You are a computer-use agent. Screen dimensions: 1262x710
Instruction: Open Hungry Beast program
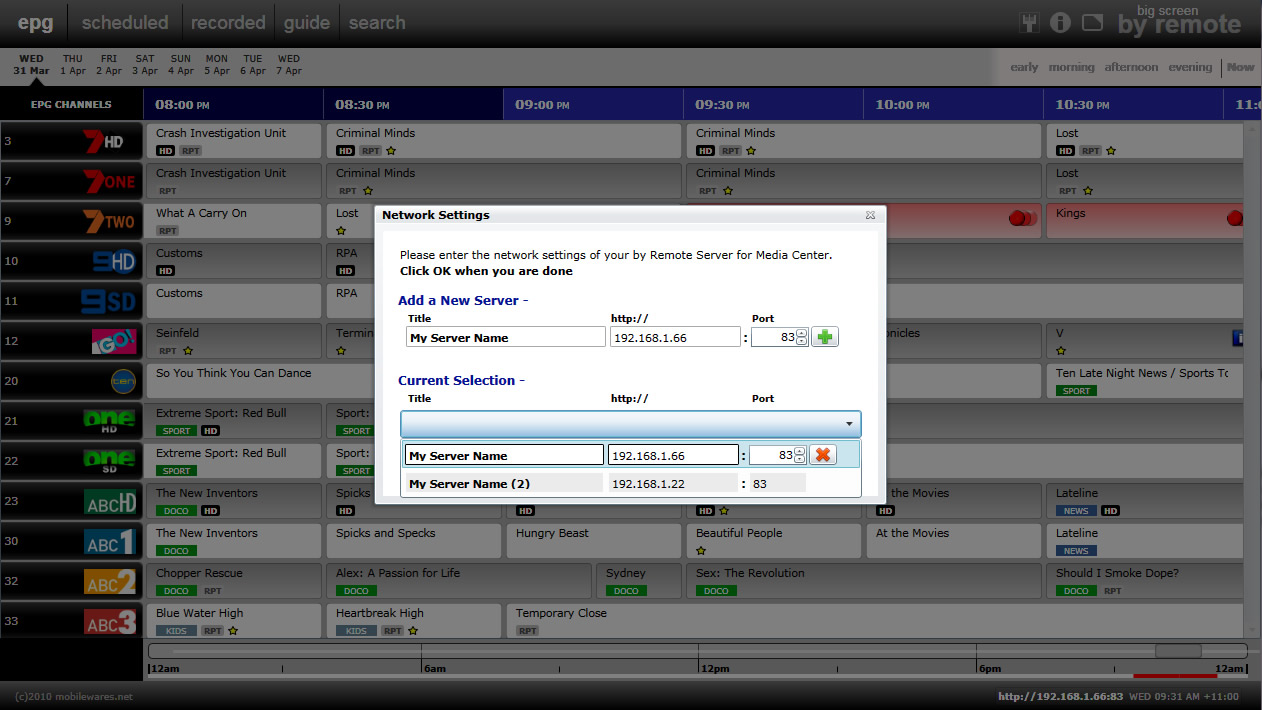coord(593,541)
